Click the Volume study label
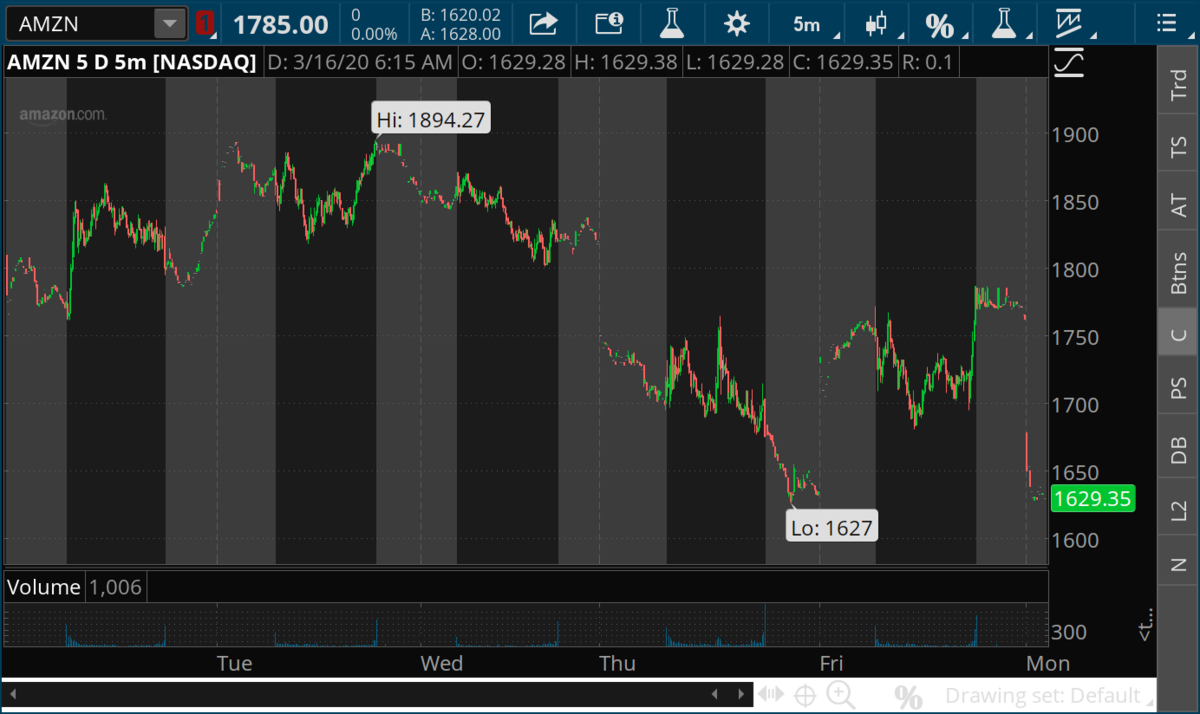This screenshot has width=1200, height=714. tap(44, 587)
